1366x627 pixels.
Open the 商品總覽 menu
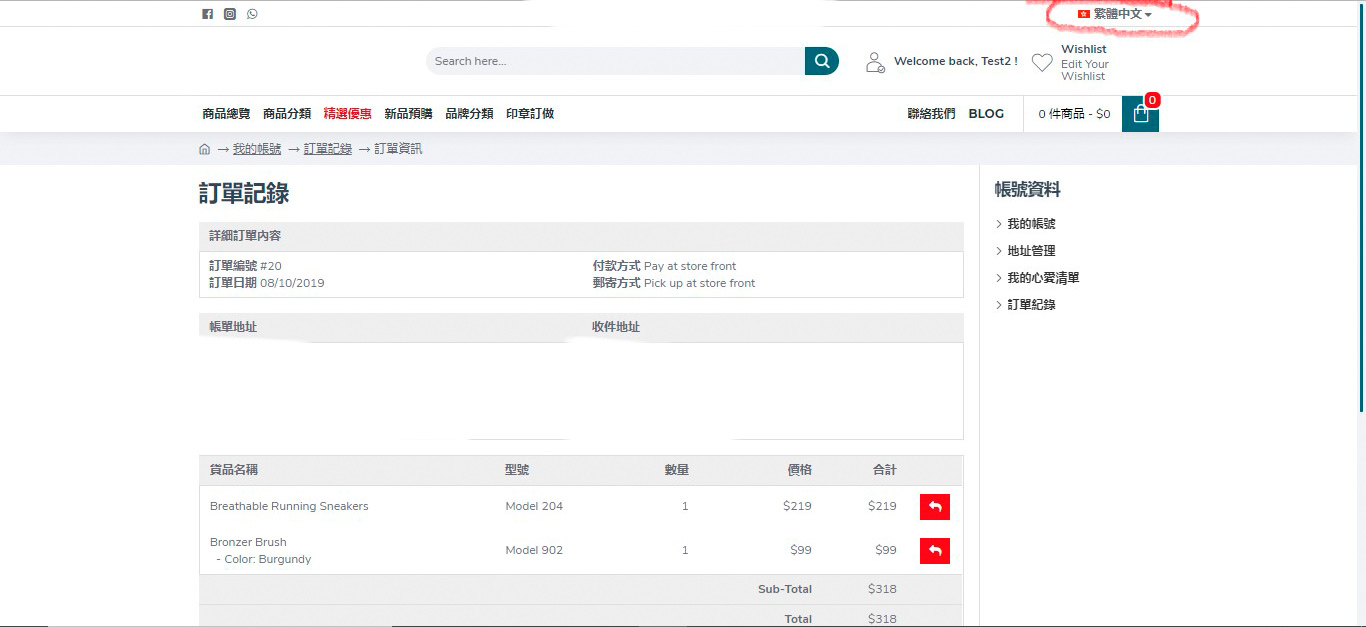coord(226,114)
